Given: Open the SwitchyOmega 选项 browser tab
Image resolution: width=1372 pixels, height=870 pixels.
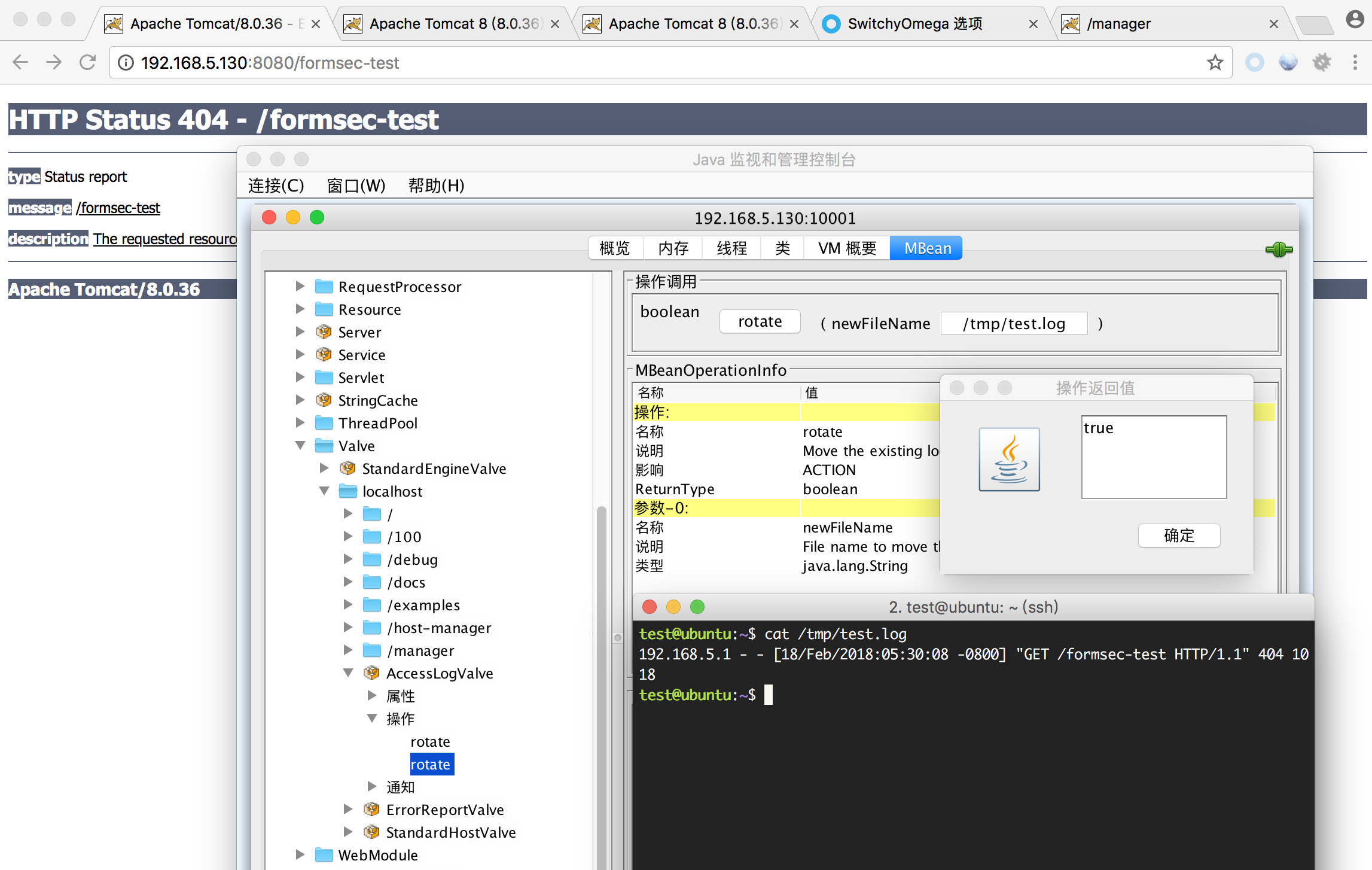Looking at the screenshot, I should tap(914, 24).
